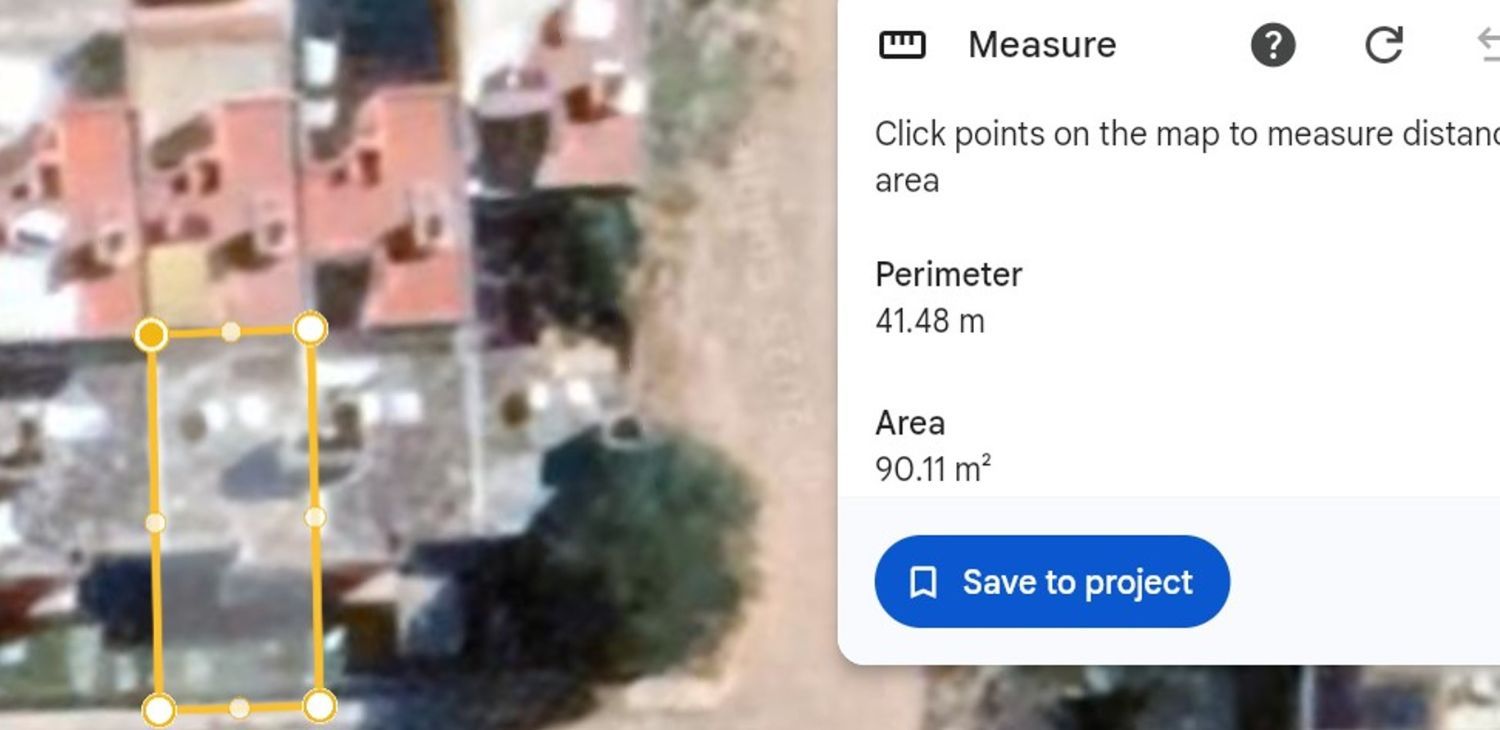Click the ruler Measure icon in panel header
The height and width of the screenshot is (730, 1500).
point(902,45)
